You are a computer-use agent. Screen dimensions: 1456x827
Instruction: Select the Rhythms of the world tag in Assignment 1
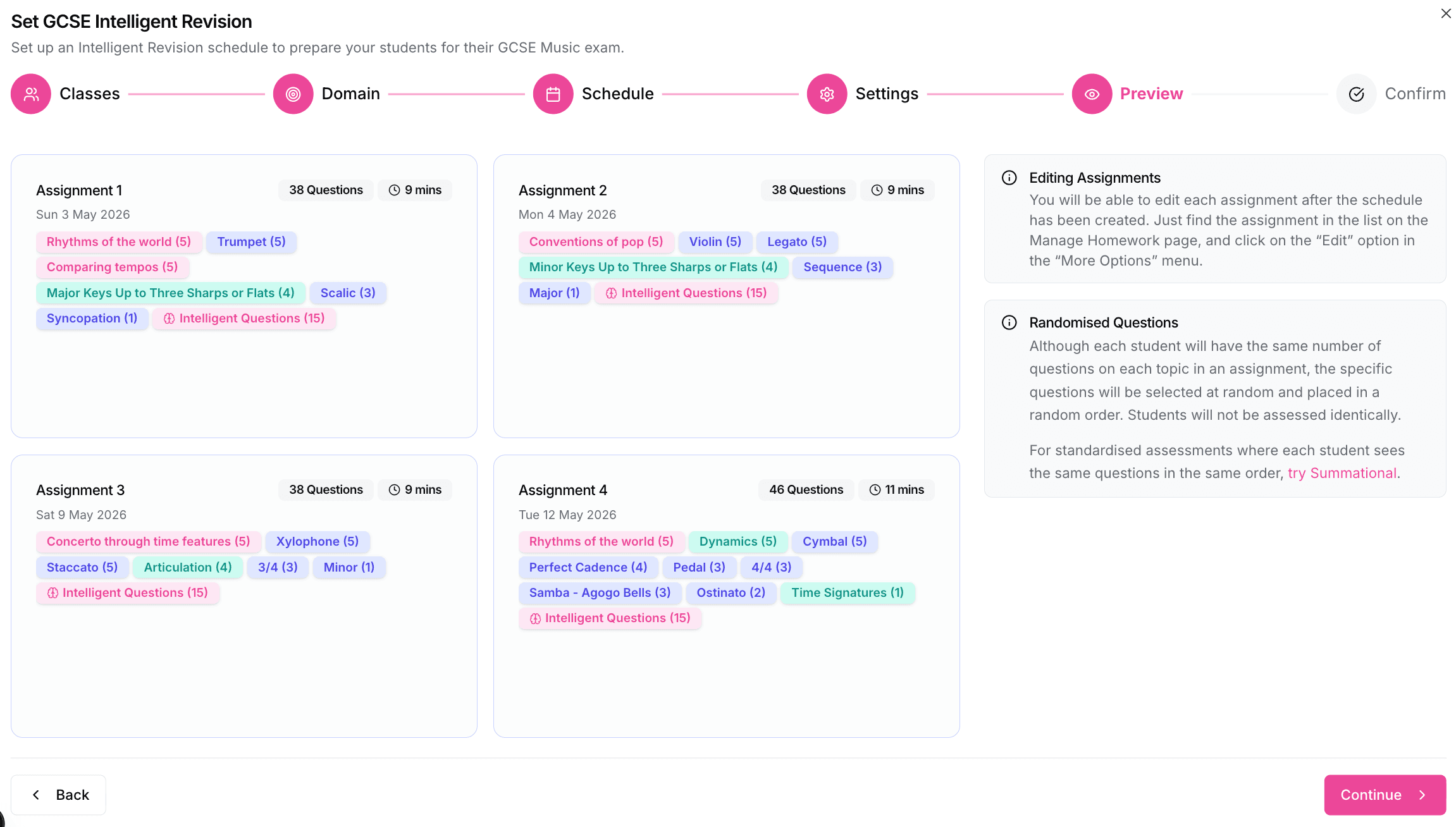[x=119, y=242]
